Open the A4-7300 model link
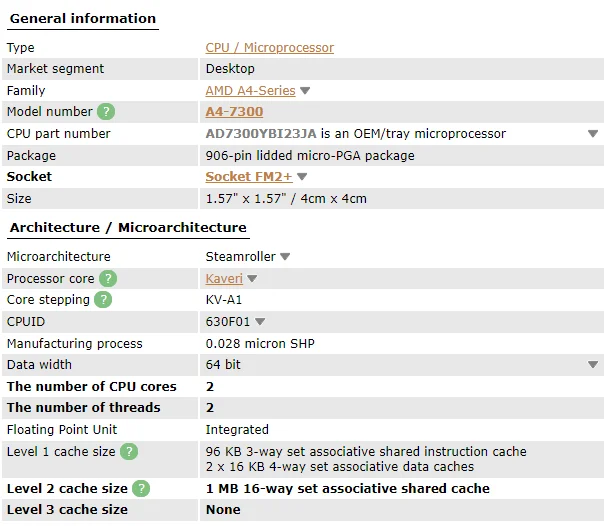This screenshot has height=526, width=610. click(234, 112)
